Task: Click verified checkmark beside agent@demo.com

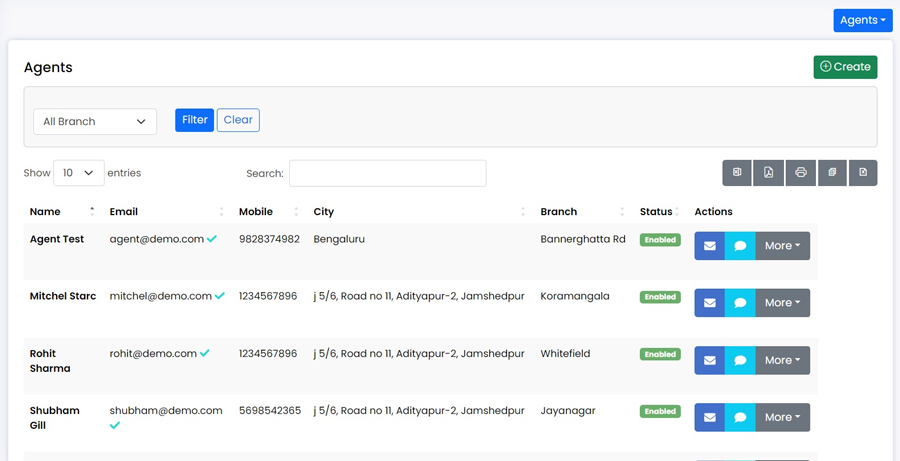Action: click(212, 239)
